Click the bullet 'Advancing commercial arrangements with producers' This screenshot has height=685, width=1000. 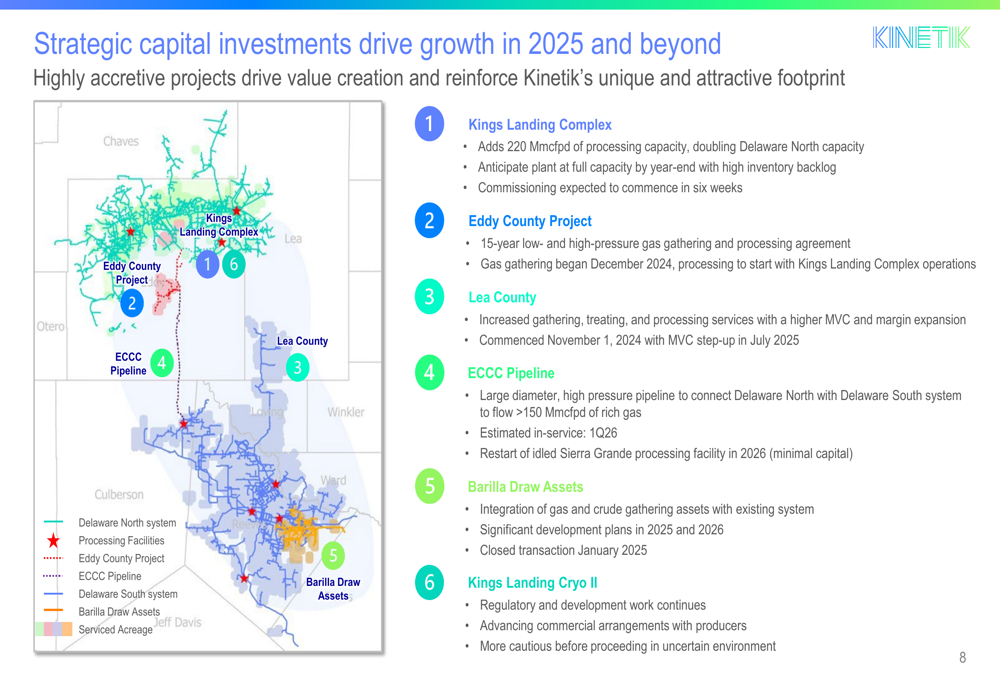tap(613, 626)
